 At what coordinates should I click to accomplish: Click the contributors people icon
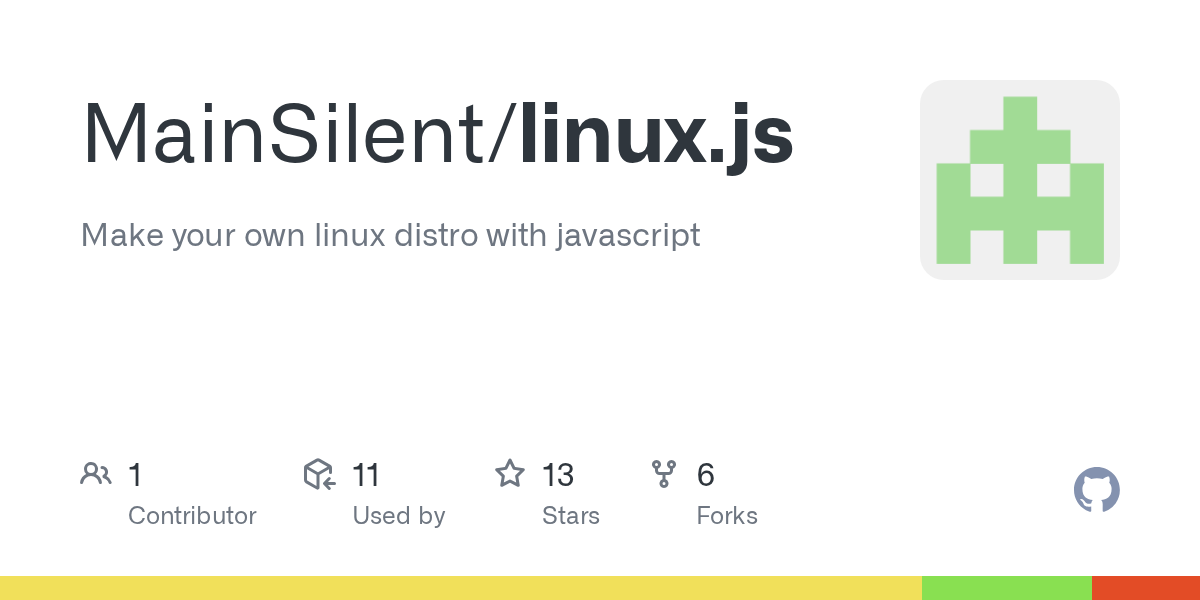96,474
